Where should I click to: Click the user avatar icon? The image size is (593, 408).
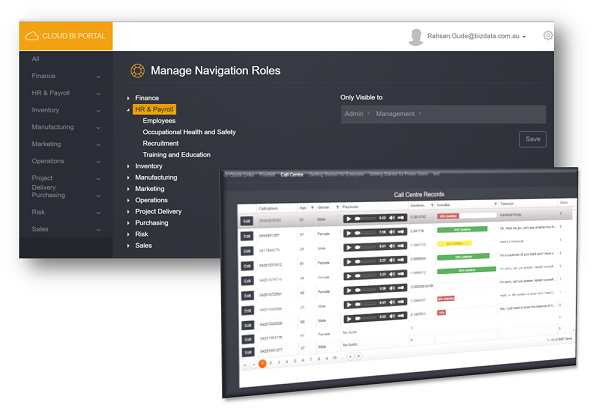416,37
